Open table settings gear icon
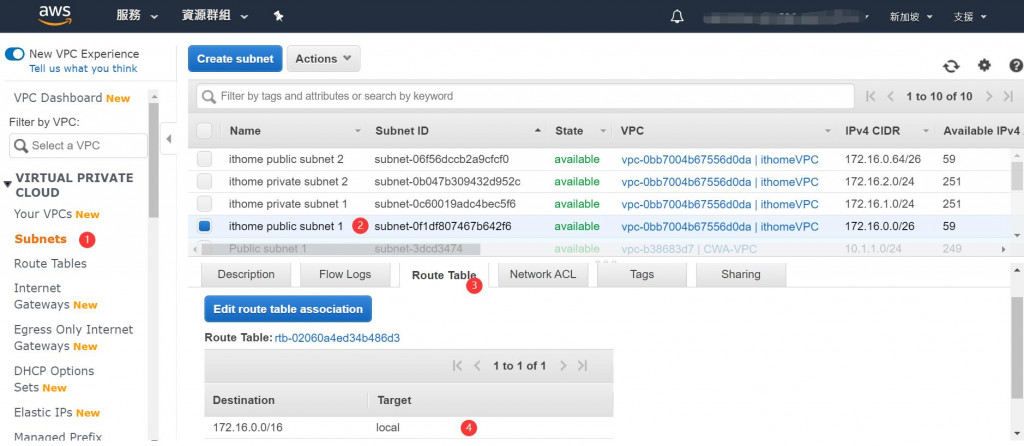1024x446 pixels. pyautogui.click(x=984, y=65)
